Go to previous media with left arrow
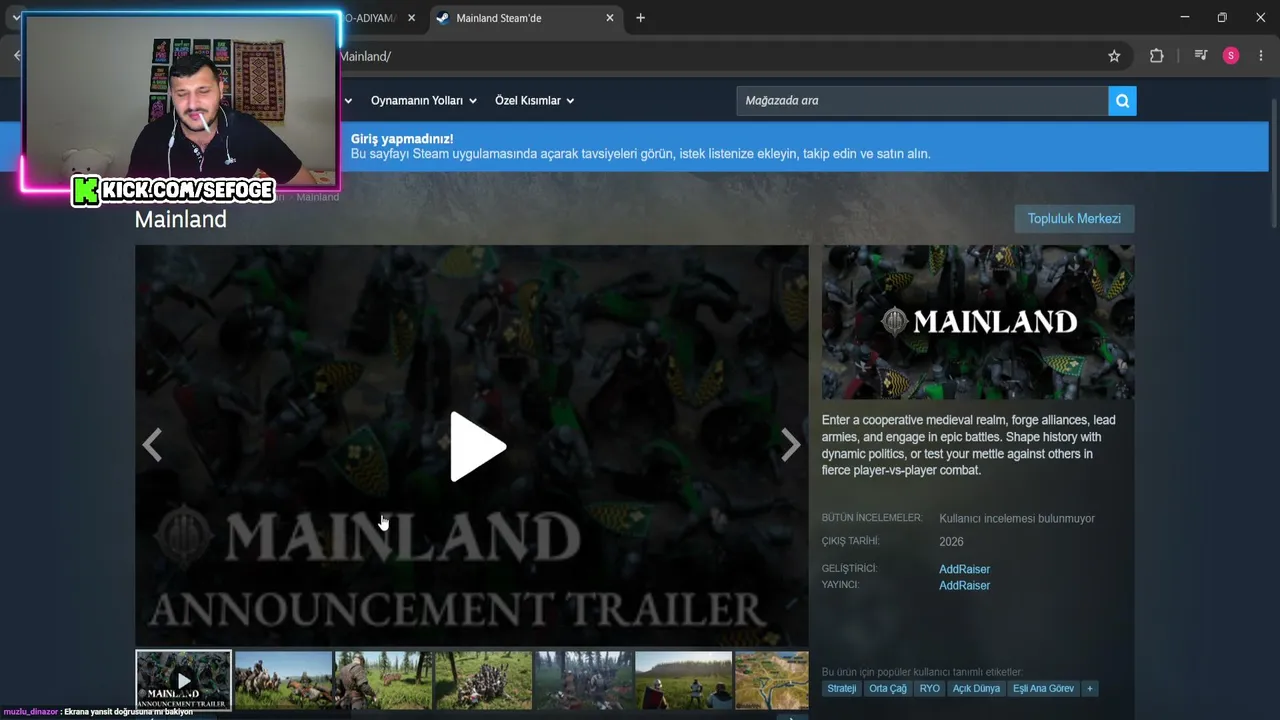The image size is (1280, 720). coord(152,445)
